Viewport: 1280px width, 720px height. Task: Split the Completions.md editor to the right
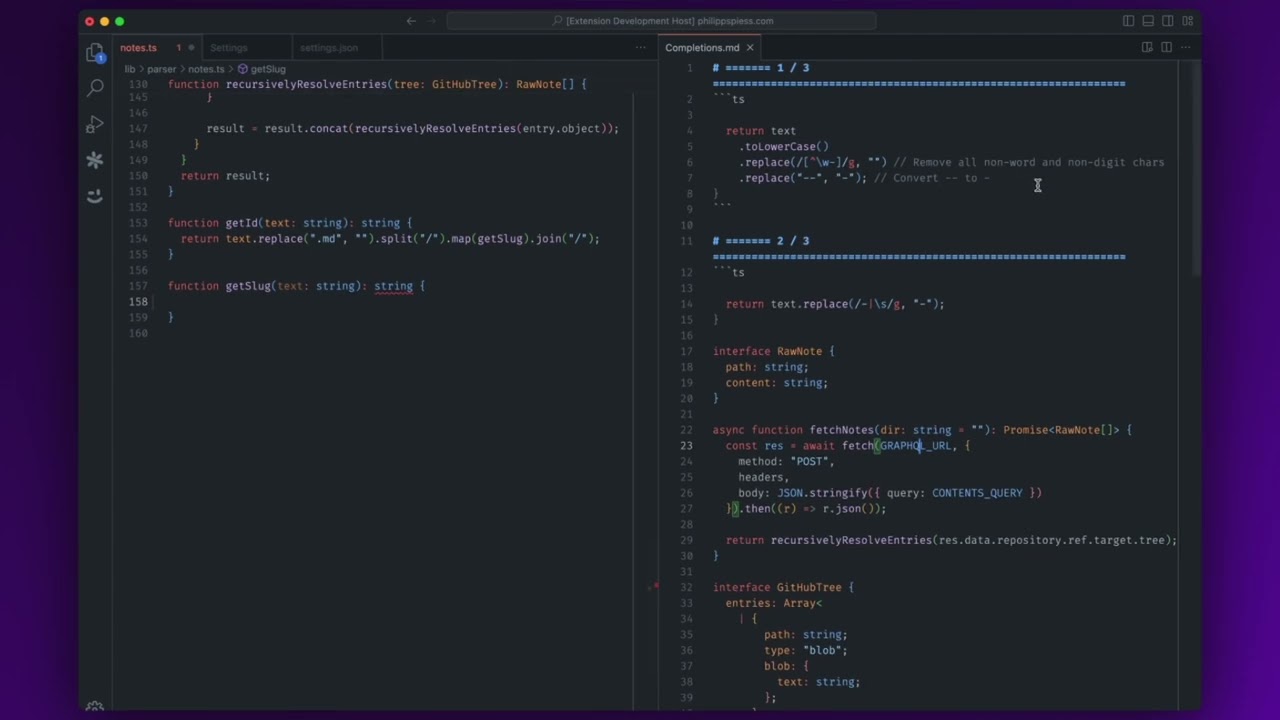1166,47
